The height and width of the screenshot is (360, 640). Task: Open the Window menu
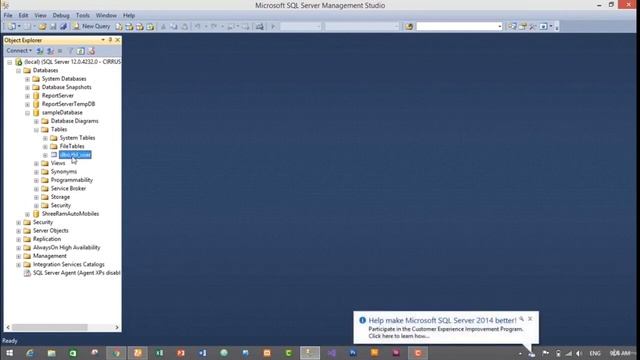pyautogui.click(x=106, y=16)
